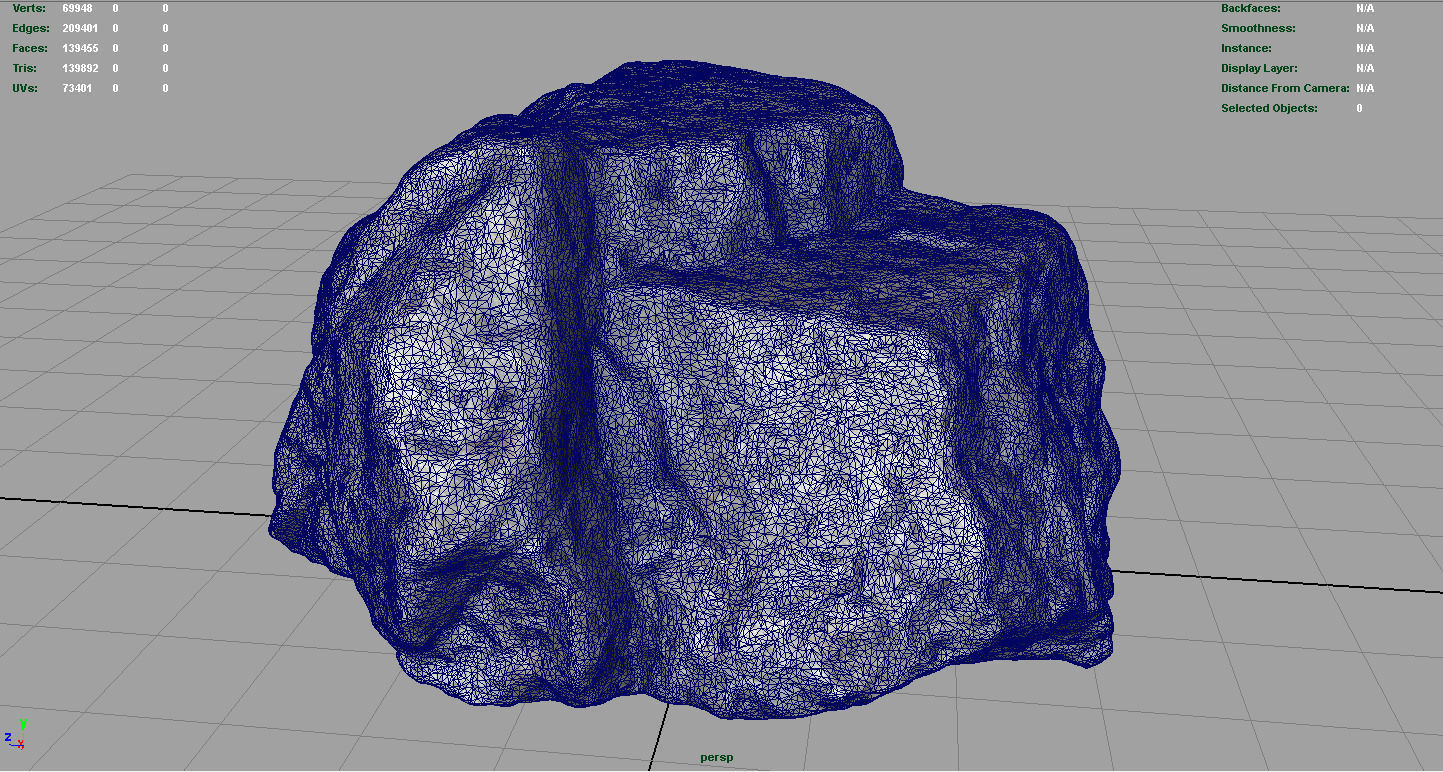The height and width of the screenshot is (772, 1443).
Task: Click the 'Faces:' heads-up label
Action: tap(31, 48)
